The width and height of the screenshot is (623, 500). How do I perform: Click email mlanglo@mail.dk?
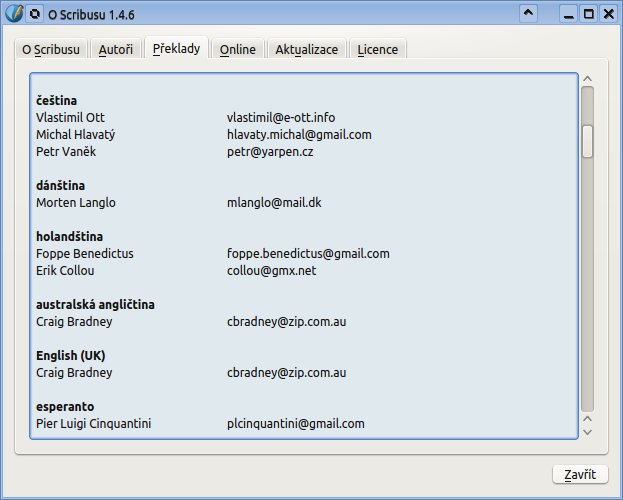point(274,203)
